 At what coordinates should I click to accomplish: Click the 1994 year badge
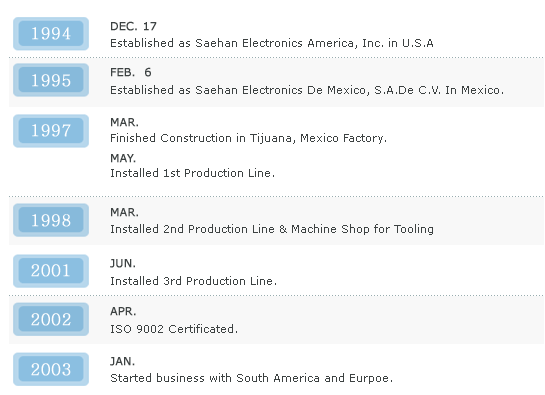click(x=51, y=34)
